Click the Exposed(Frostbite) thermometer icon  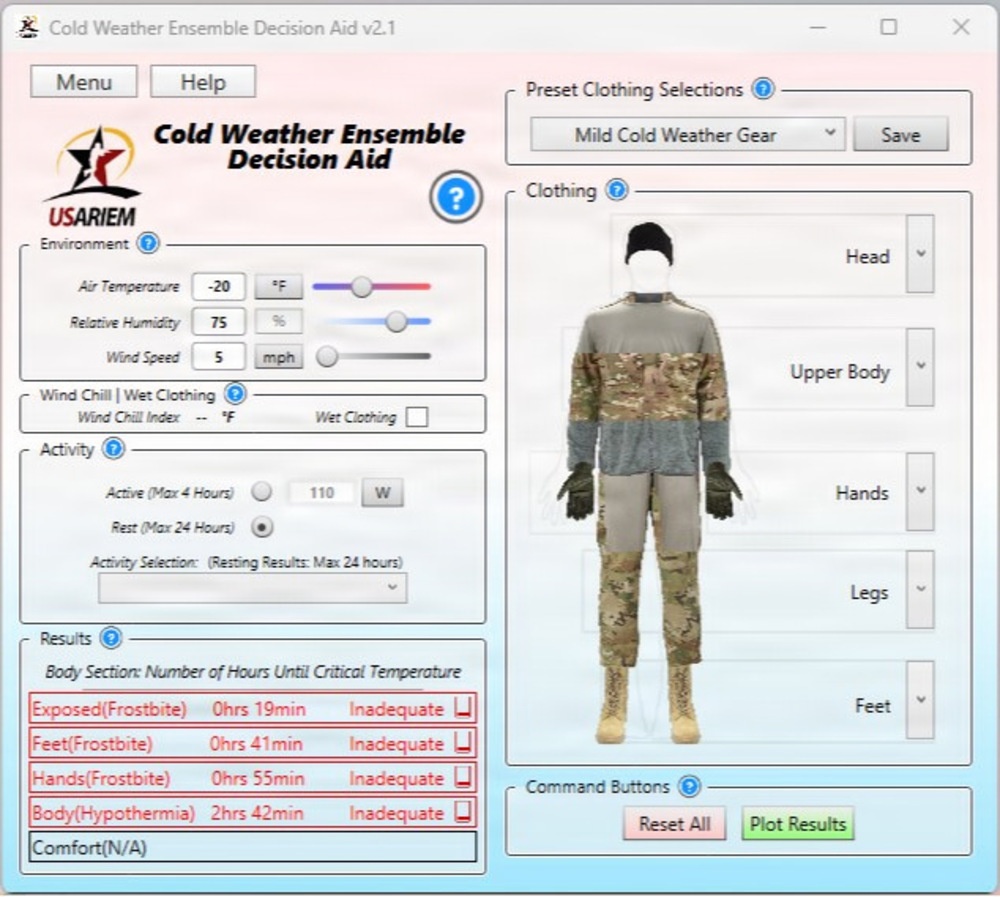tap(463, 708)
